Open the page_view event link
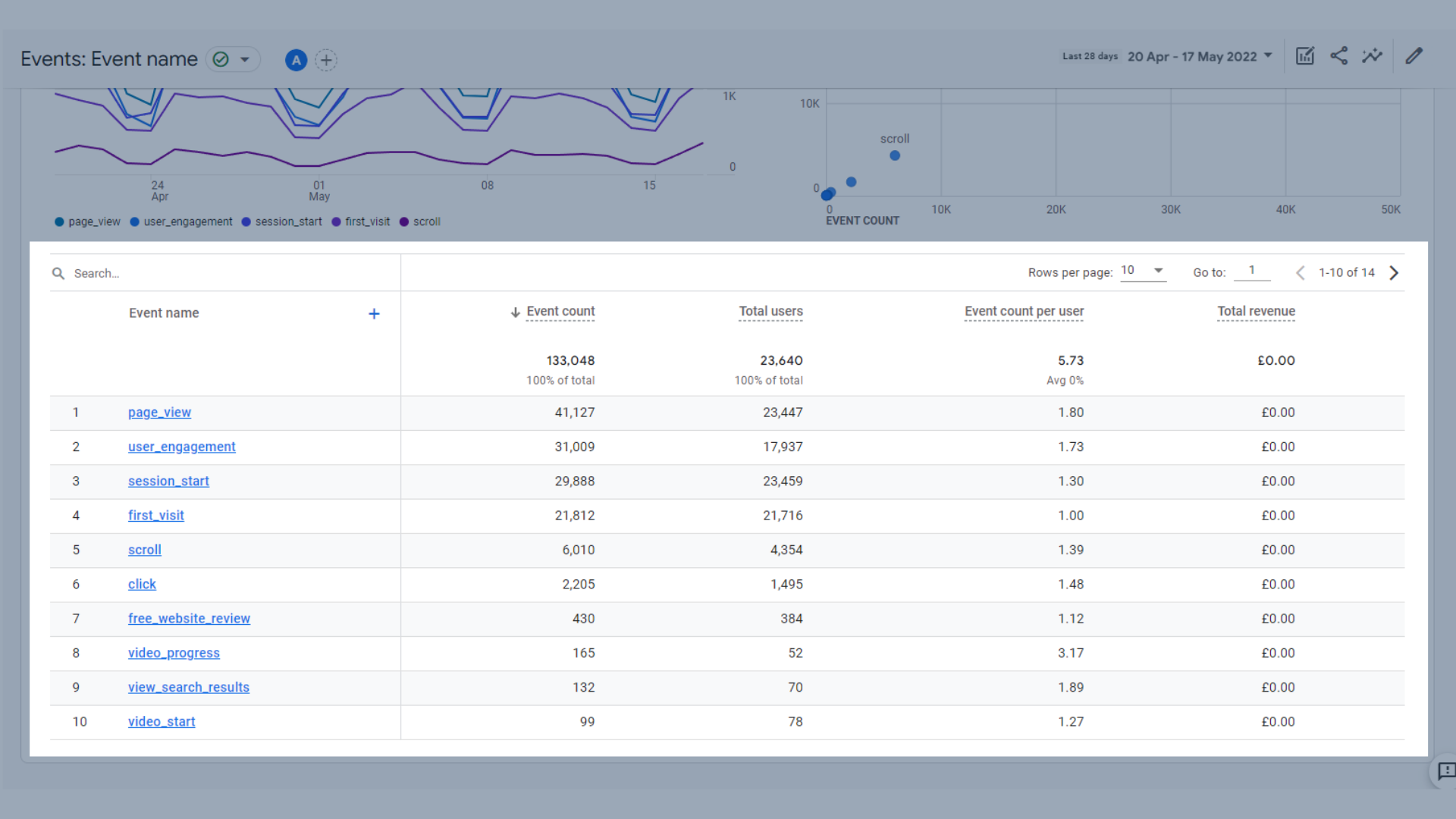Screen dimensions: 1456x819 pyautogui.click(x=159, y=413)
